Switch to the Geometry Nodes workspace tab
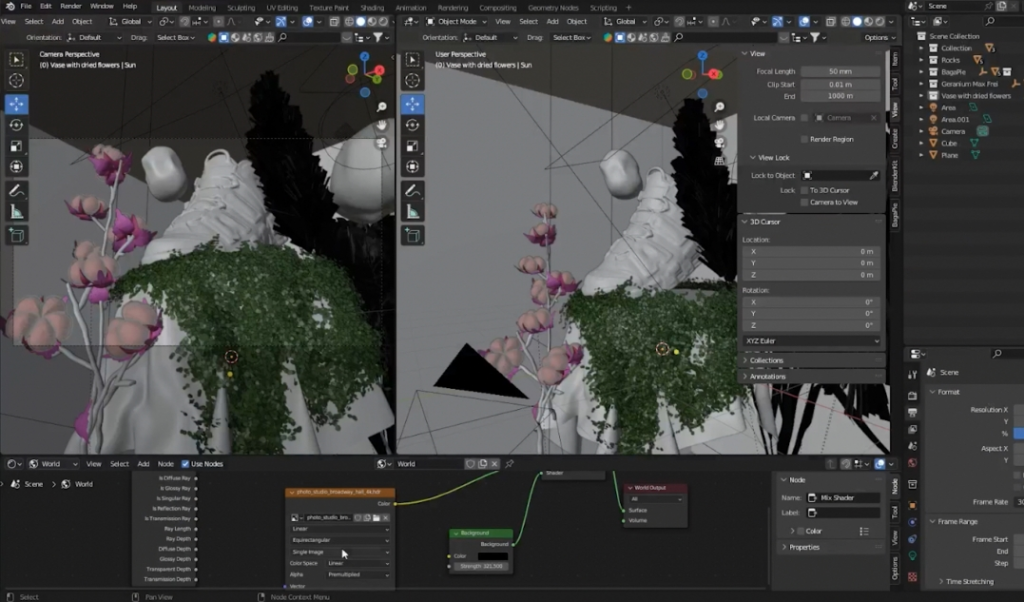The width and height of the screenshot is (1024, 602). coord(552,8)
